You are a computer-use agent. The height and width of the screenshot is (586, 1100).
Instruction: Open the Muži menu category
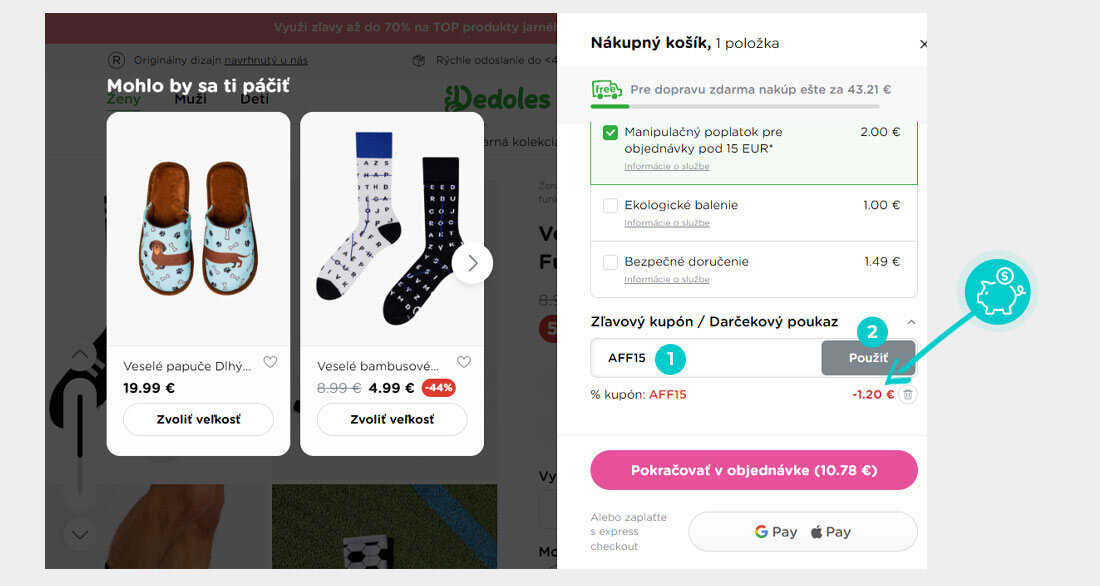click(190, 99)
